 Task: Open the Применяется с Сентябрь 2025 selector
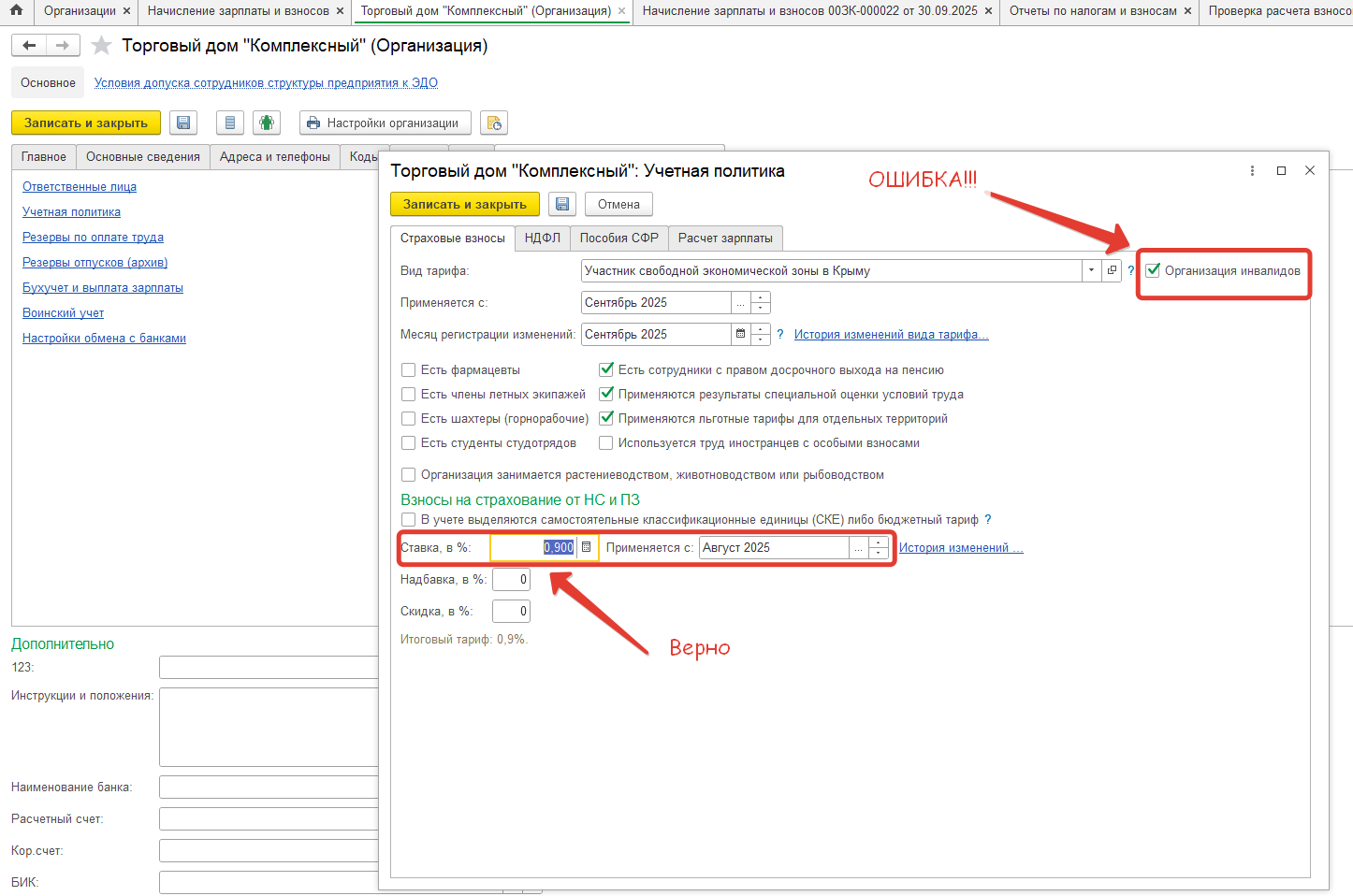pos(741,303)
